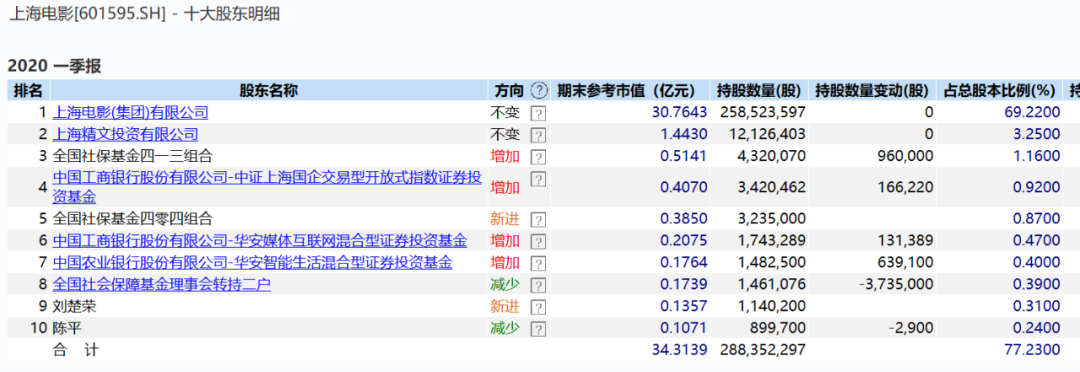Click the 方向 column header label

coord(509,90)
